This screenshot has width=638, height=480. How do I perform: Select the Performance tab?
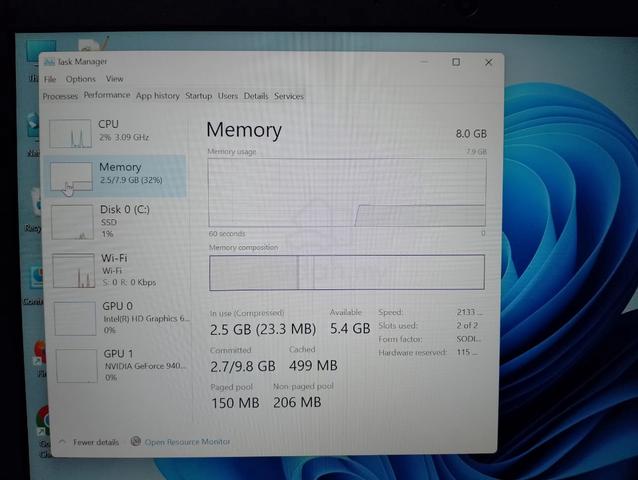[x=107, y=95]
